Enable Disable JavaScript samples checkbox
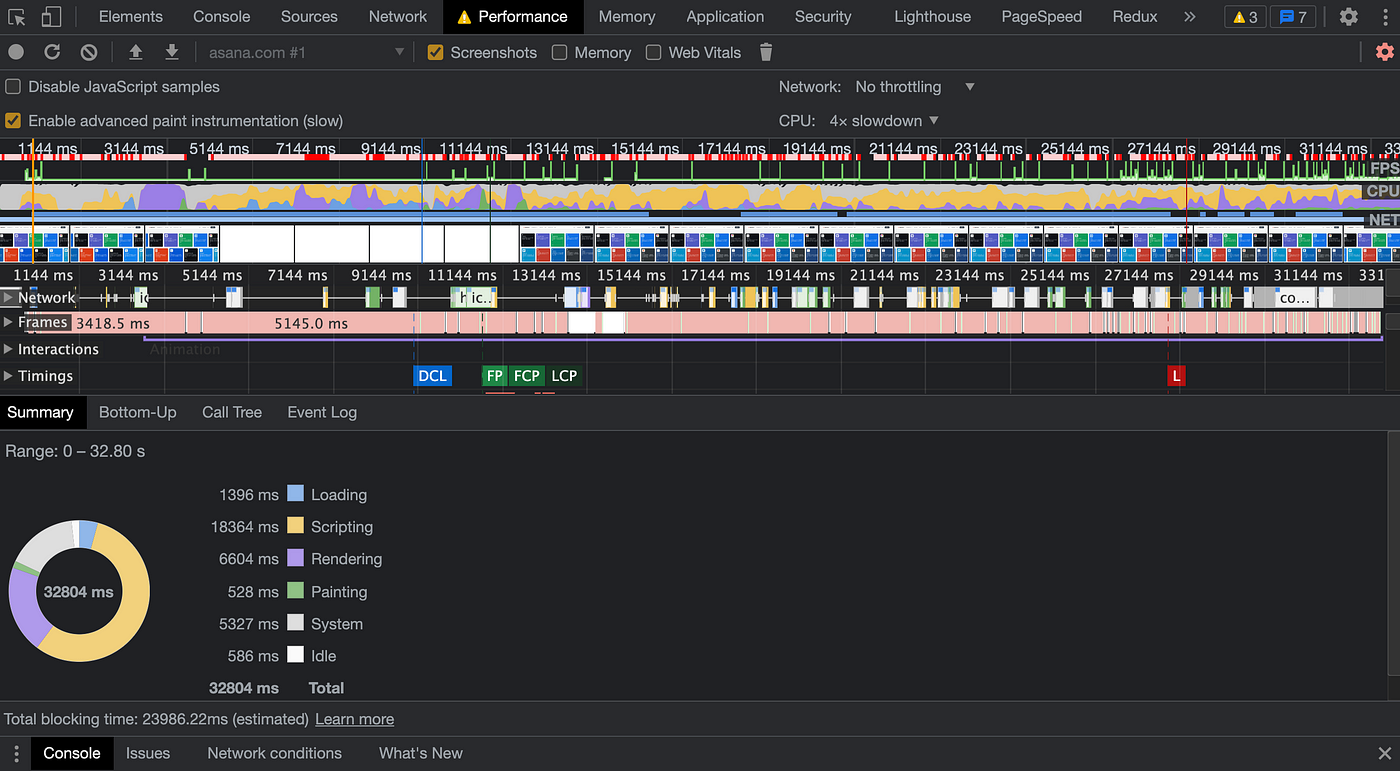The width and height of the screenshot is (1400, 771). click(x=13, y=87)
